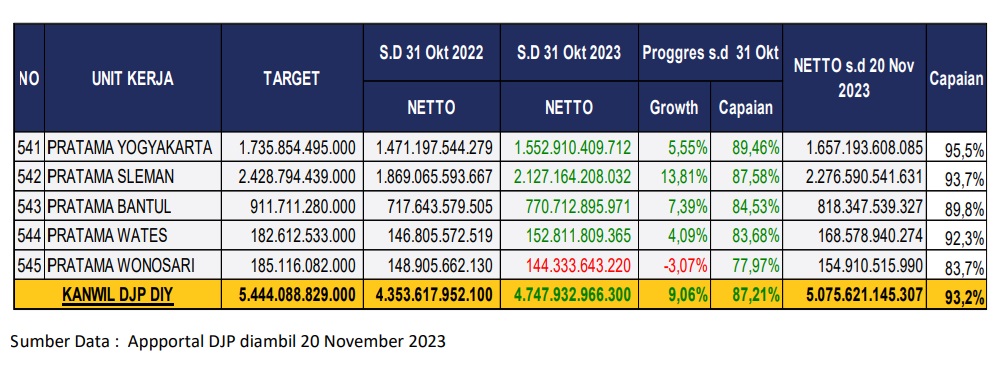Screen dimensions: 1004x367
Task: Select the PRATAMA BANTUL cell
Action: (133, 206)
